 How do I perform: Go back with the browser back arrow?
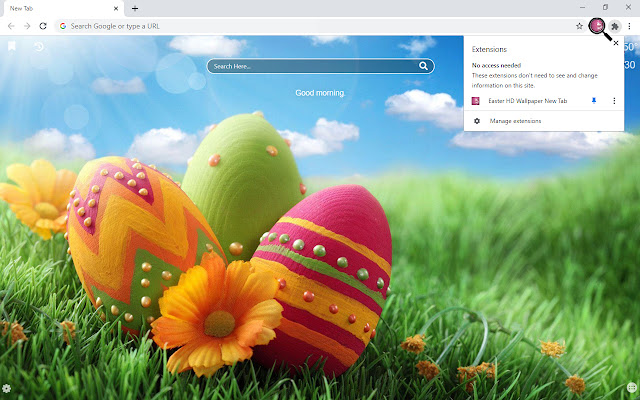(x=11, y=26)
